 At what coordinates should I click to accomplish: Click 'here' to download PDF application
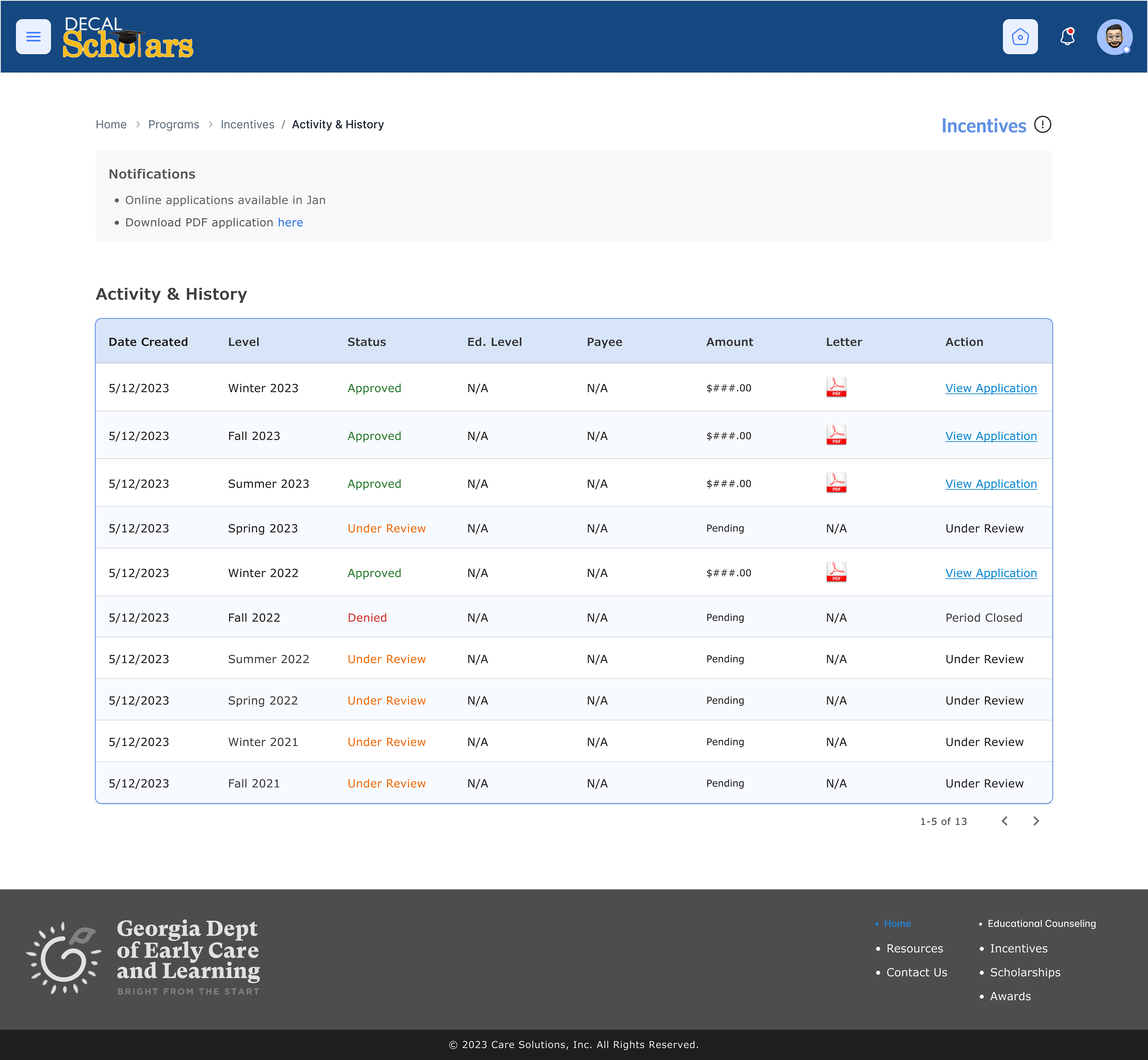click(x=290, y=223)
